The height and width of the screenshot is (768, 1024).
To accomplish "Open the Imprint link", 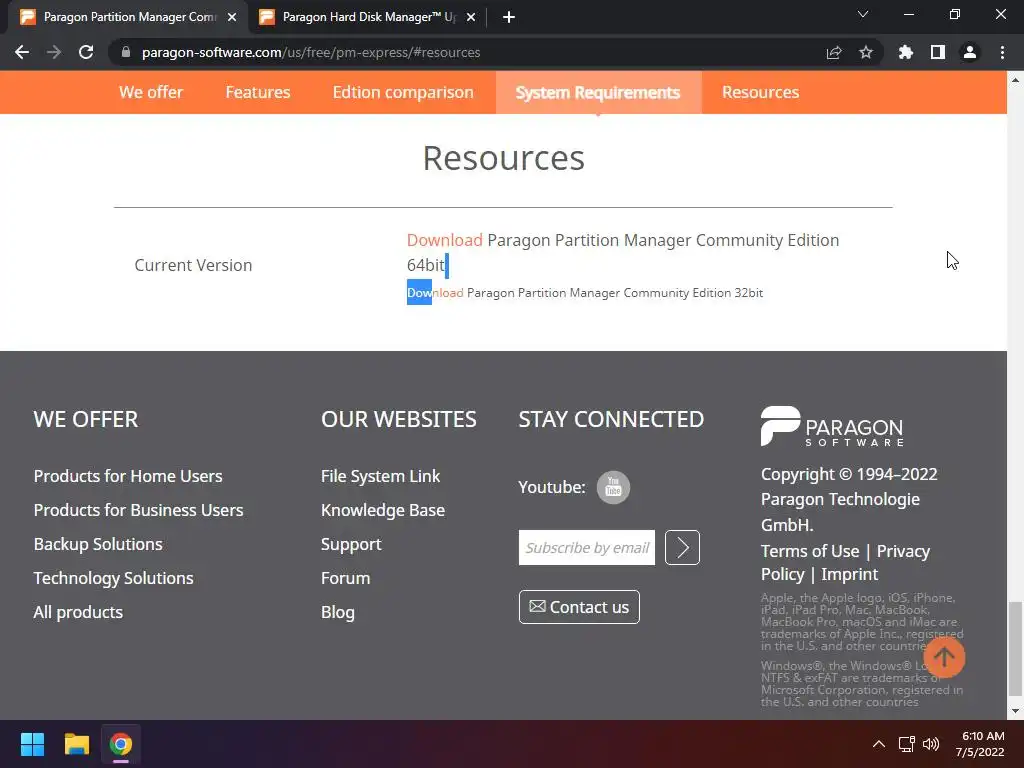I will coord(849,574).
